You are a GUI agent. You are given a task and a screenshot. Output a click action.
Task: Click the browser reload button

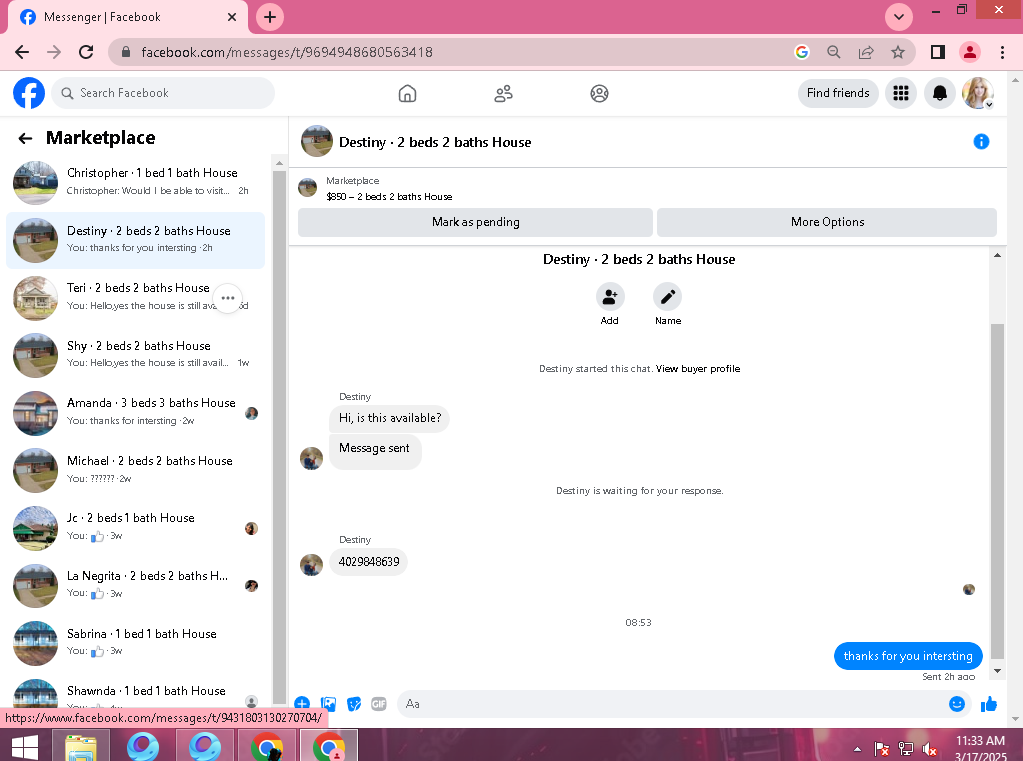86,52
